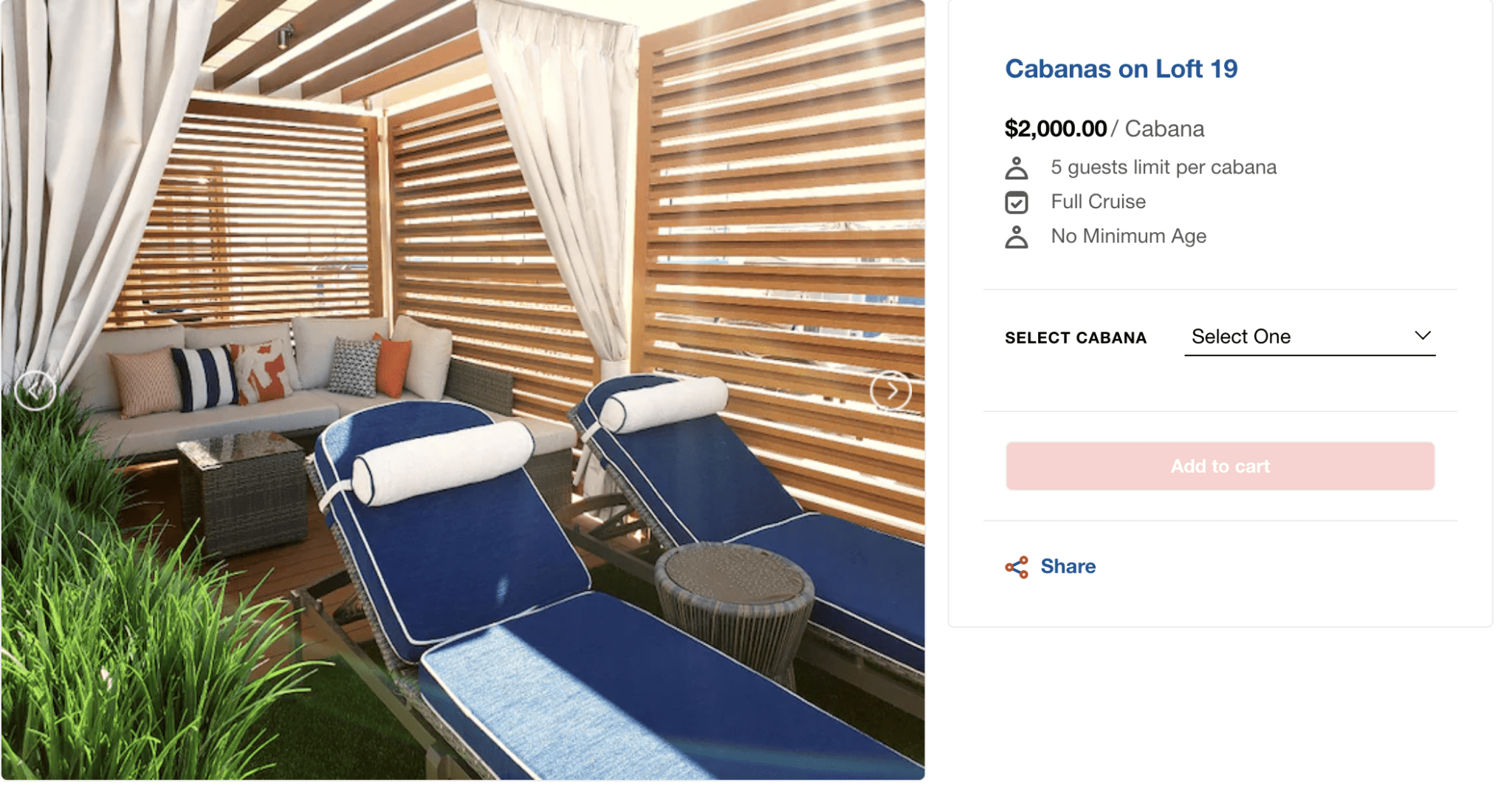Click the No Minimum Age person icon
The width and height of the screenshot is (1512, 800).
[x=1017, y=237]
